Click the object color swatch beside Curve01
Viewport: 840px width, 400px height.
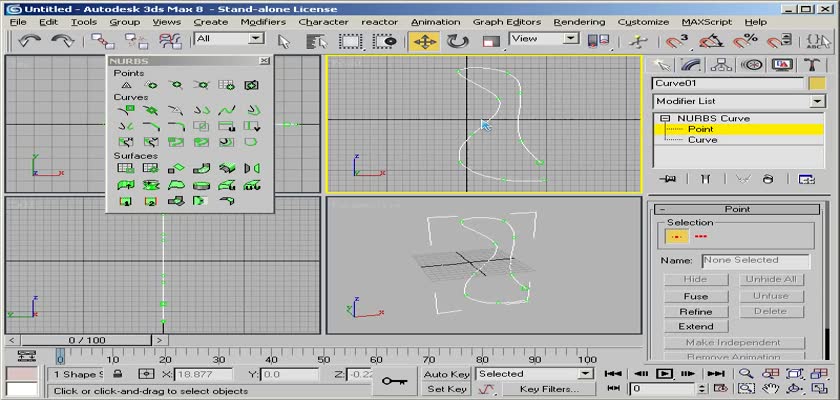817,84
